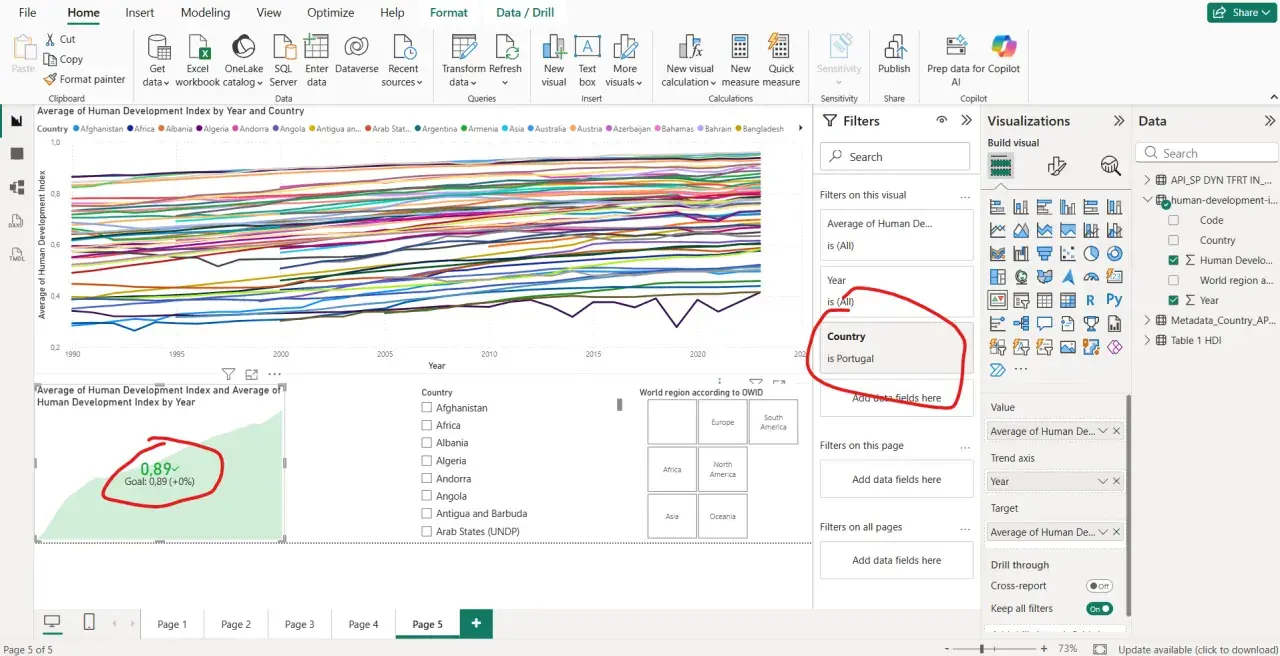
Task: Check the Albania slicer box
Action: (427, 443)
